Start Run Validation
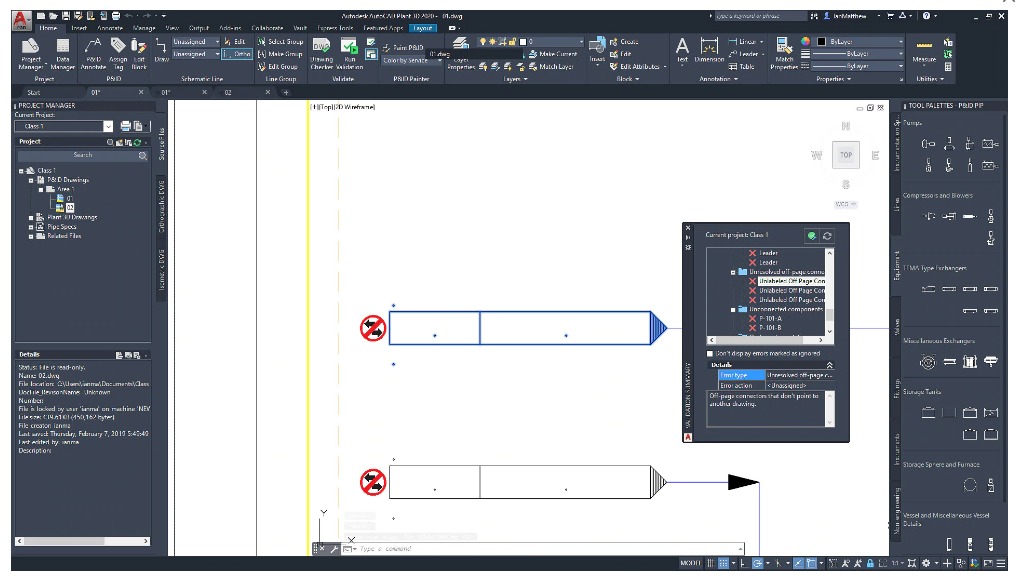 tap(349, 53)
